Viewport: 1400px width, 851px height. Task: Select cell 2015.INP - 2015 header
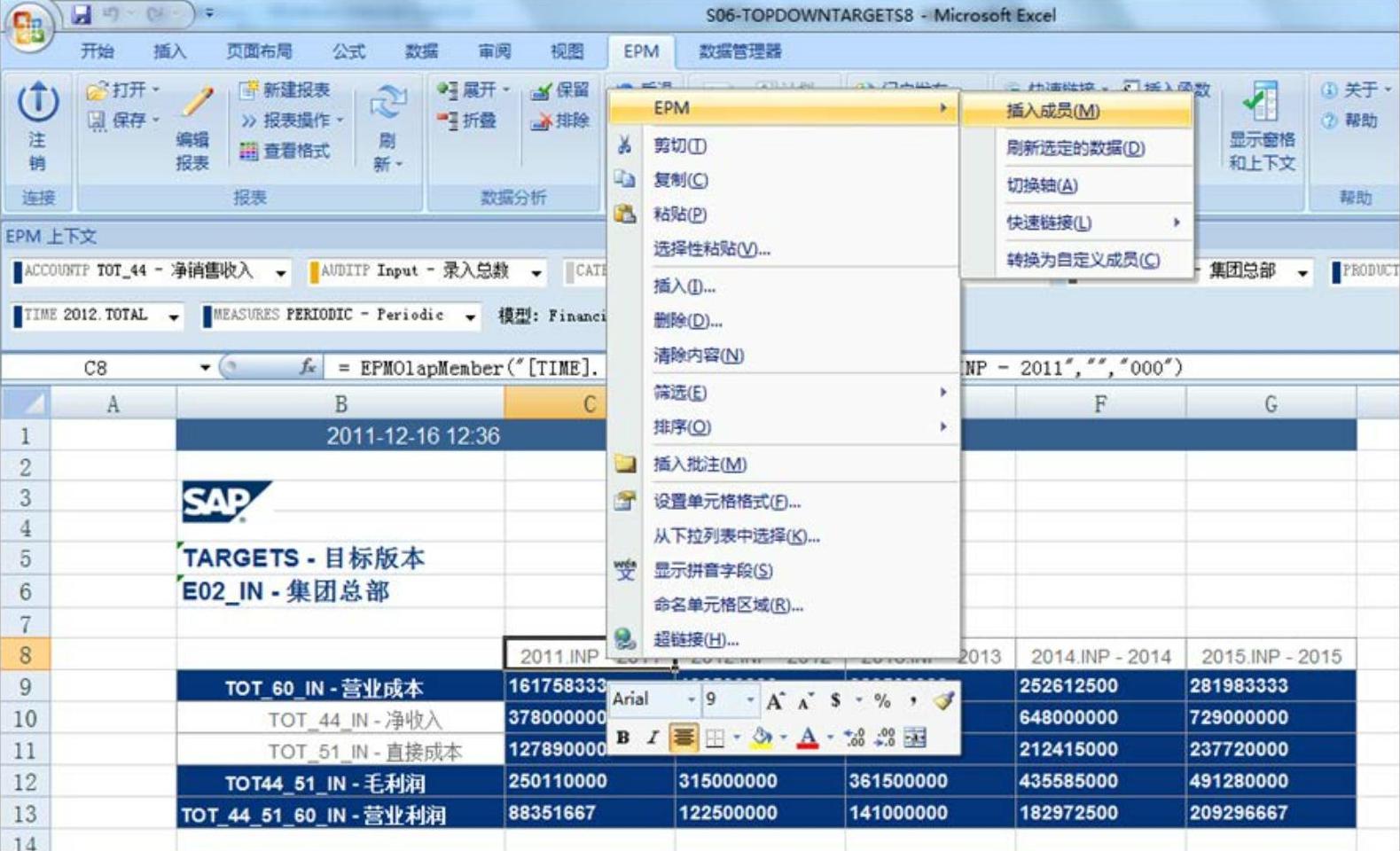click(x=1271, y=656)
